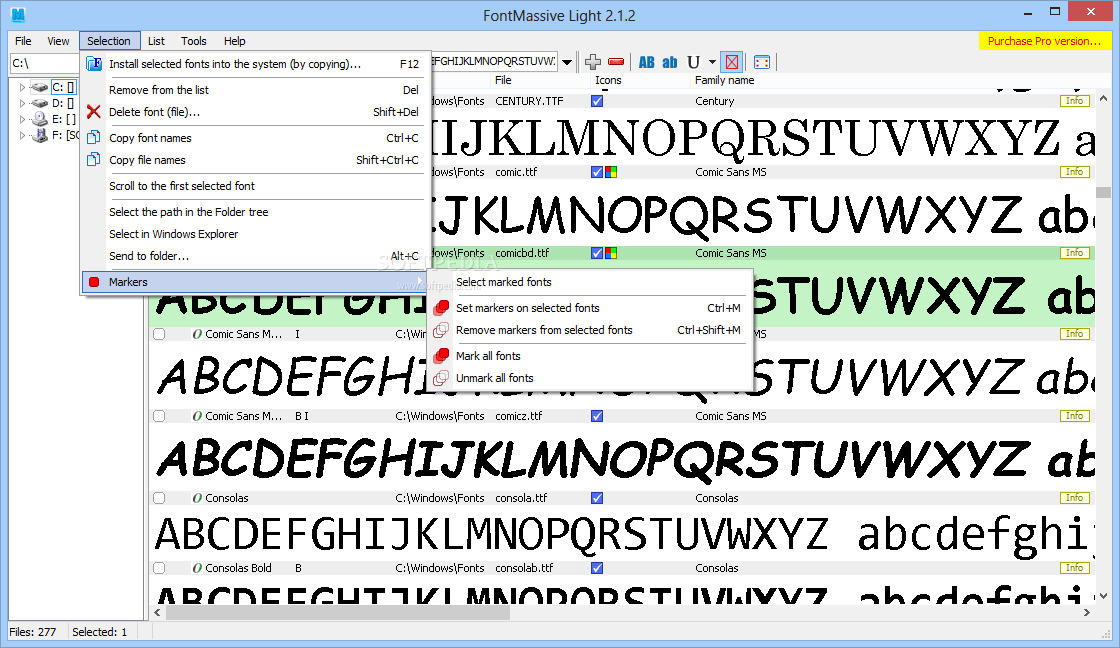The image size is (1120, 648).
Task: Toggle the Consolas Bold row checkbox
Action: (159, 568)
